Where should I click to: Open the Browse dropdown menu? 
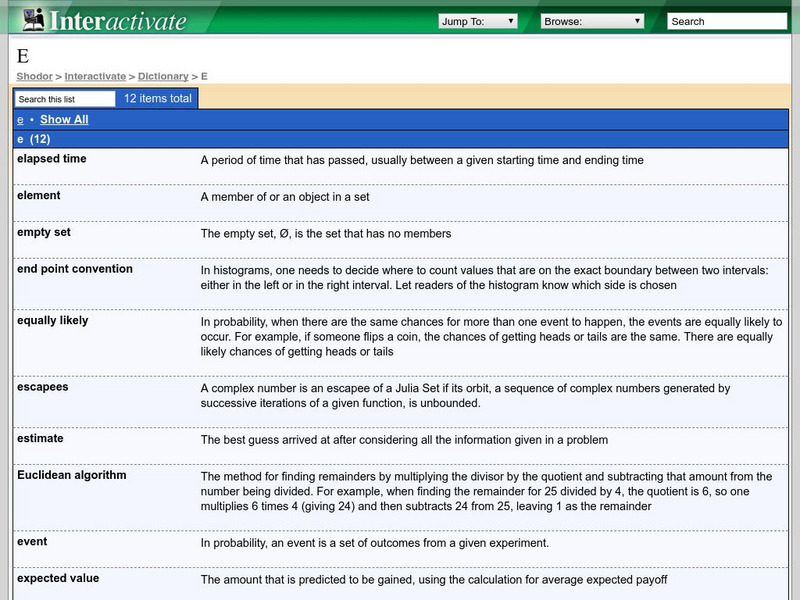click(x=593, y=21)
